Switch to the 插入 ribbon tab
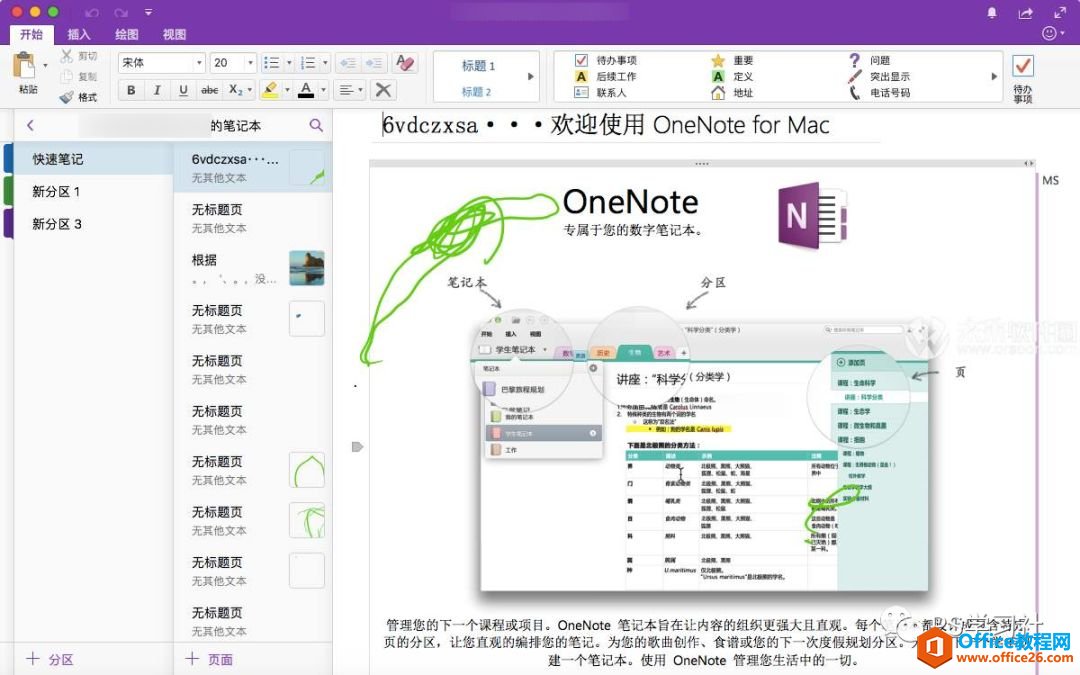This screenshot has height=675, width=1080. [x=79, y=34]
